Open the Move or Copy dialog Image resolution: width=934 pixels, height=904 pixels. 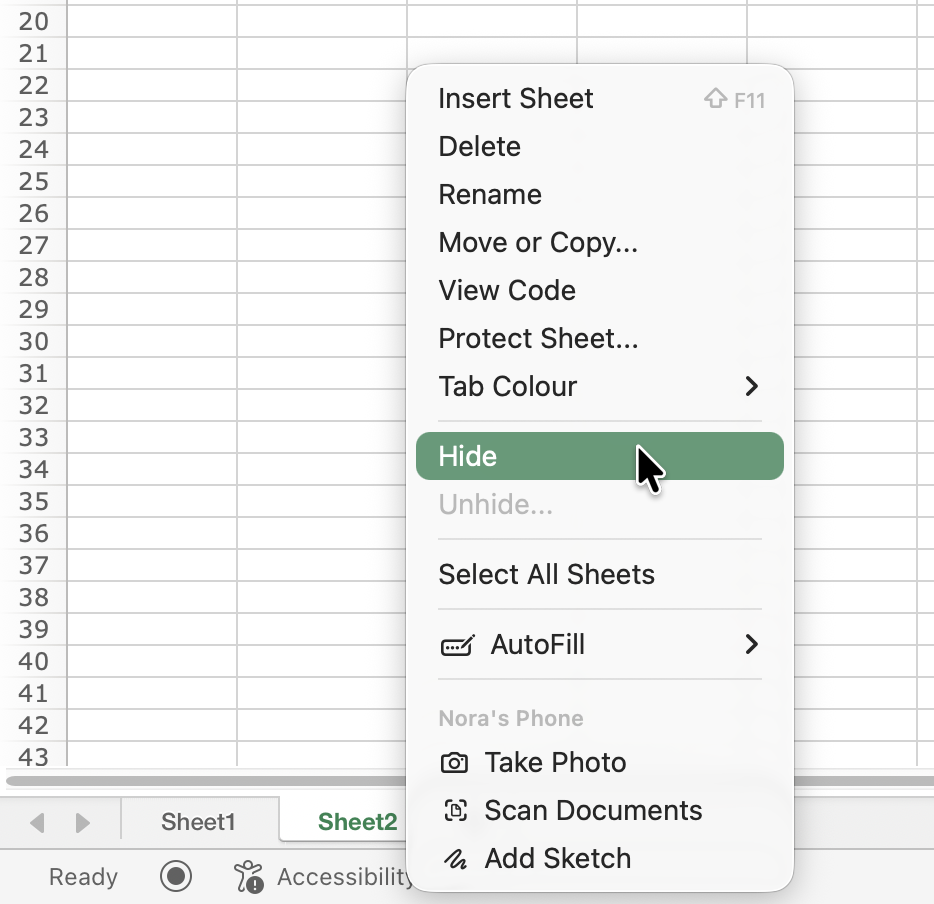click(x=538, y=242)
